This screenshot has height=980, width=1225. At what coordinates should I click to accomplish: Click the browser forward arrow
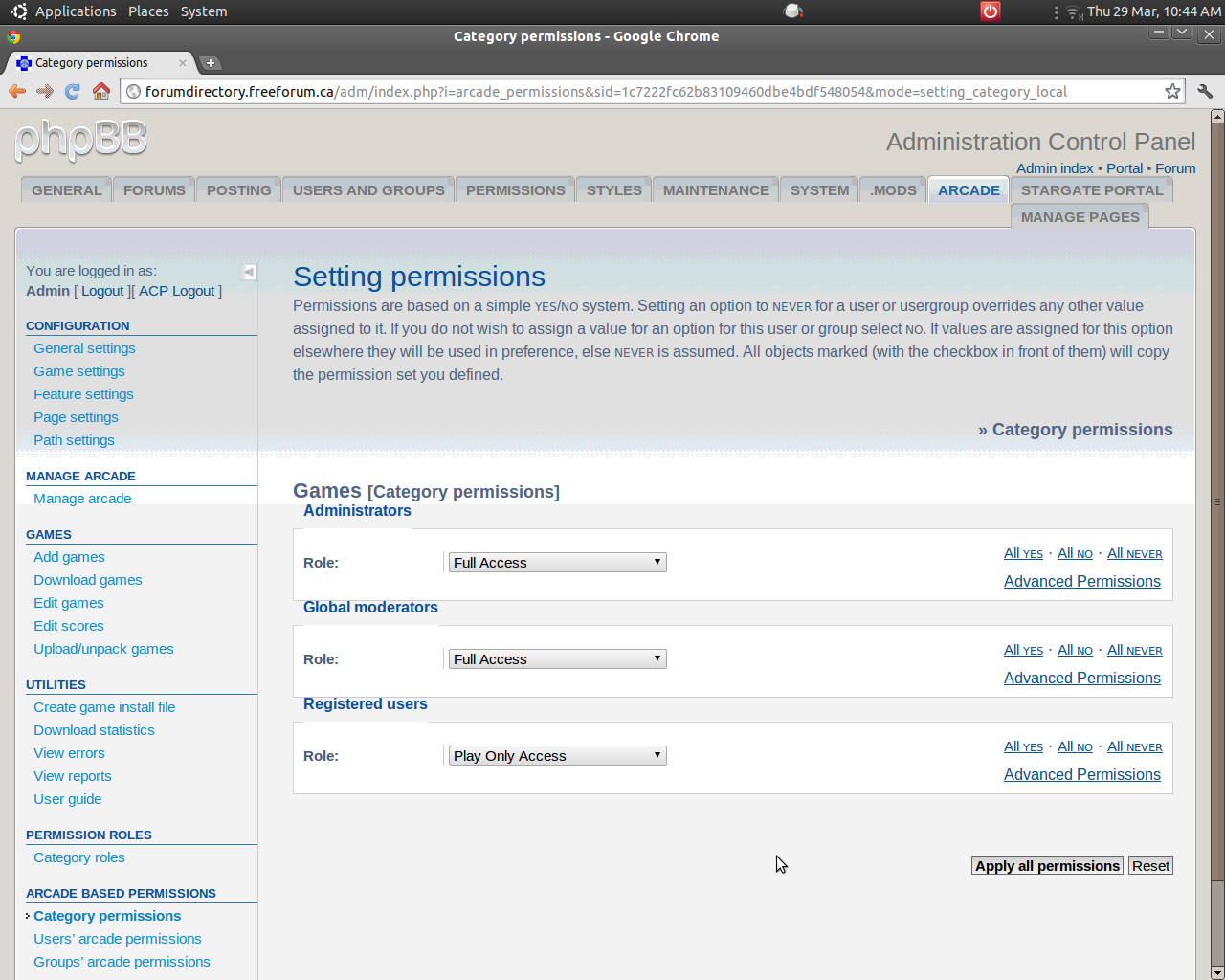[45, 91]
